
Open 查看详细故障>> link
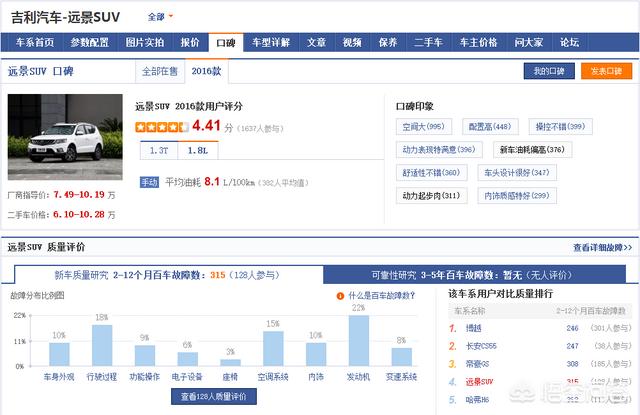[x=603, y=247]
